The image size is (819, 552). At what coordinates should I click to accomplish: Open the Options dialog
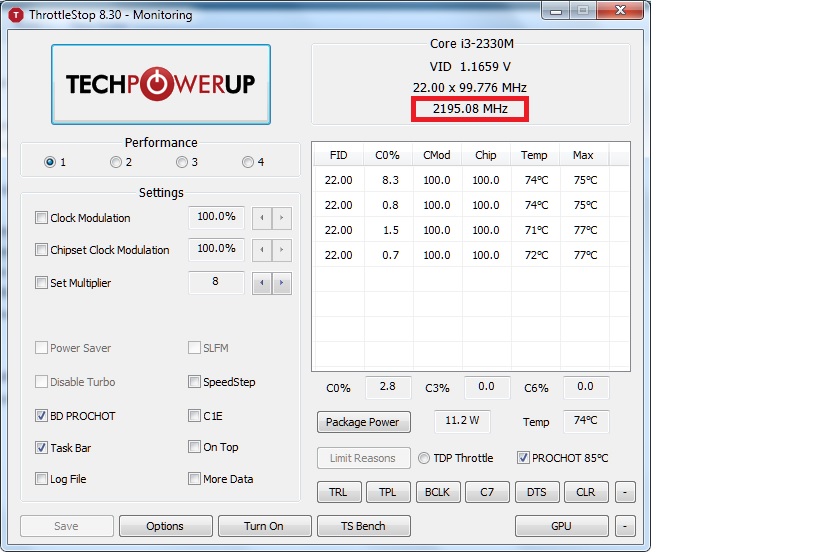coord(165,526)
